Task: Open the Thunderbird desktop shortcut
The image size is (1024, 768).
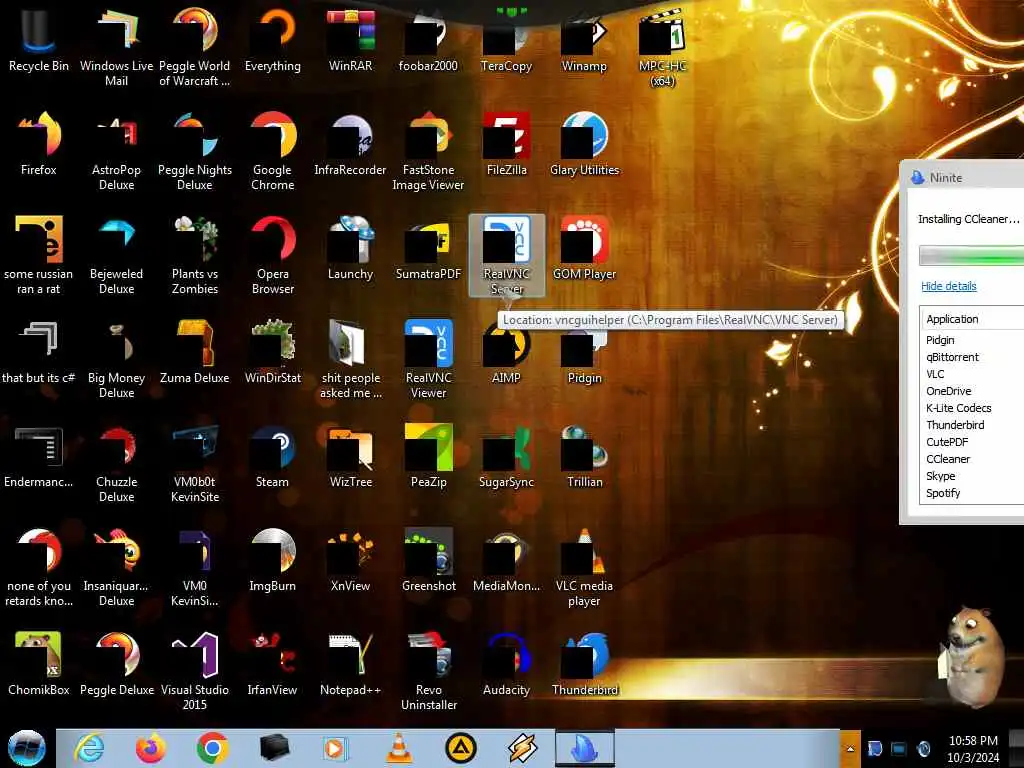Action: [584, 664]
